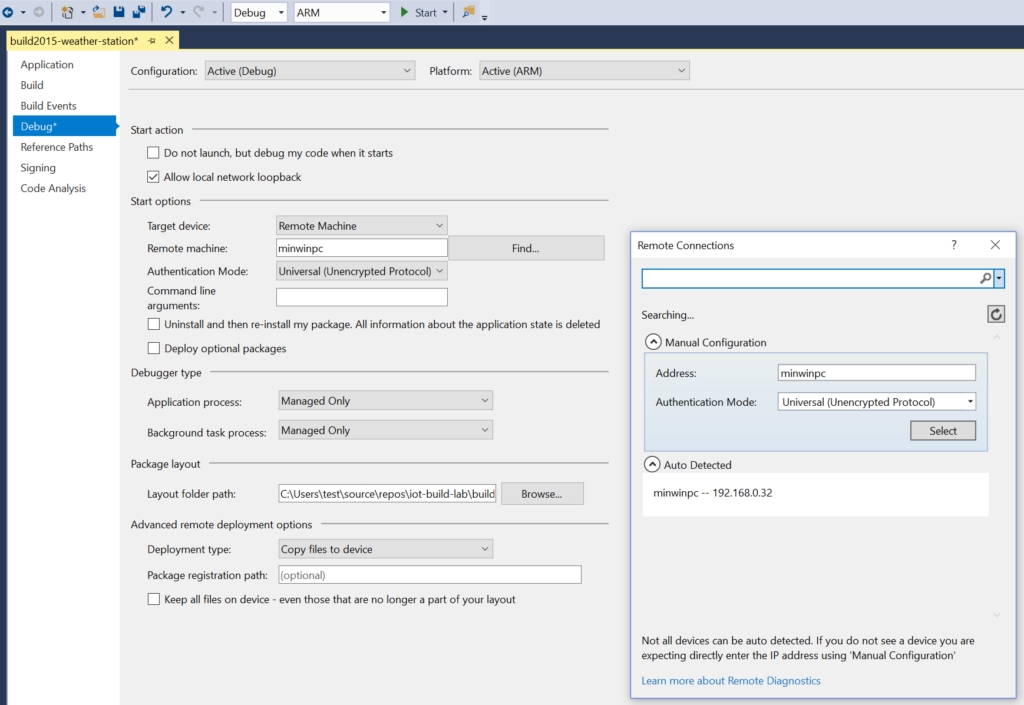Click the Command line arguments field
Image resolution: width=1024 pixels, height=705 pixels.
[x=362, y=297]
